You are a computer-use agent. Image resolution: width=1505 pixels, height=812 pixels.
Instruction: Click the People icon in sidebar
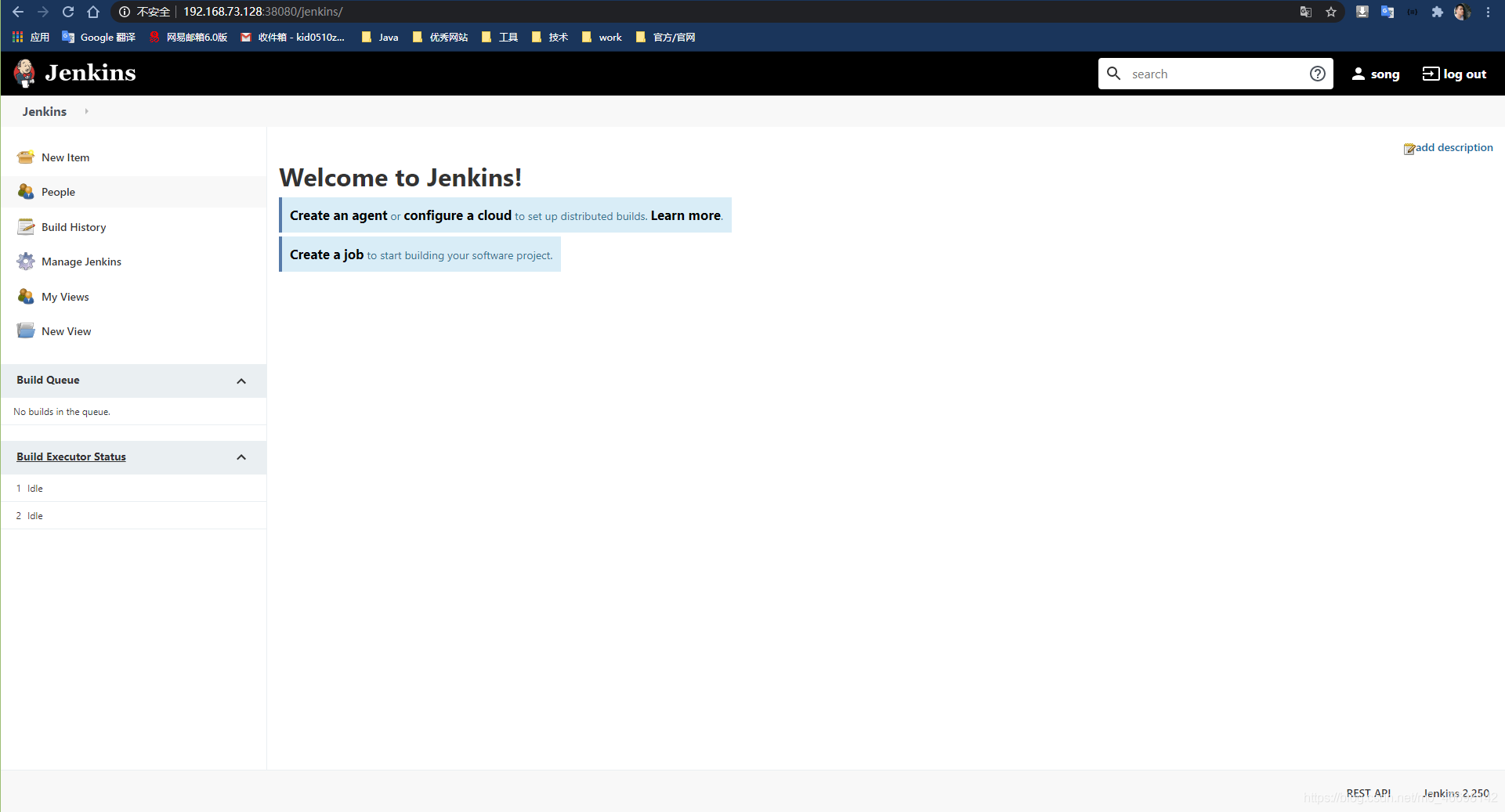pyautogui.click(x=26, y=192)
